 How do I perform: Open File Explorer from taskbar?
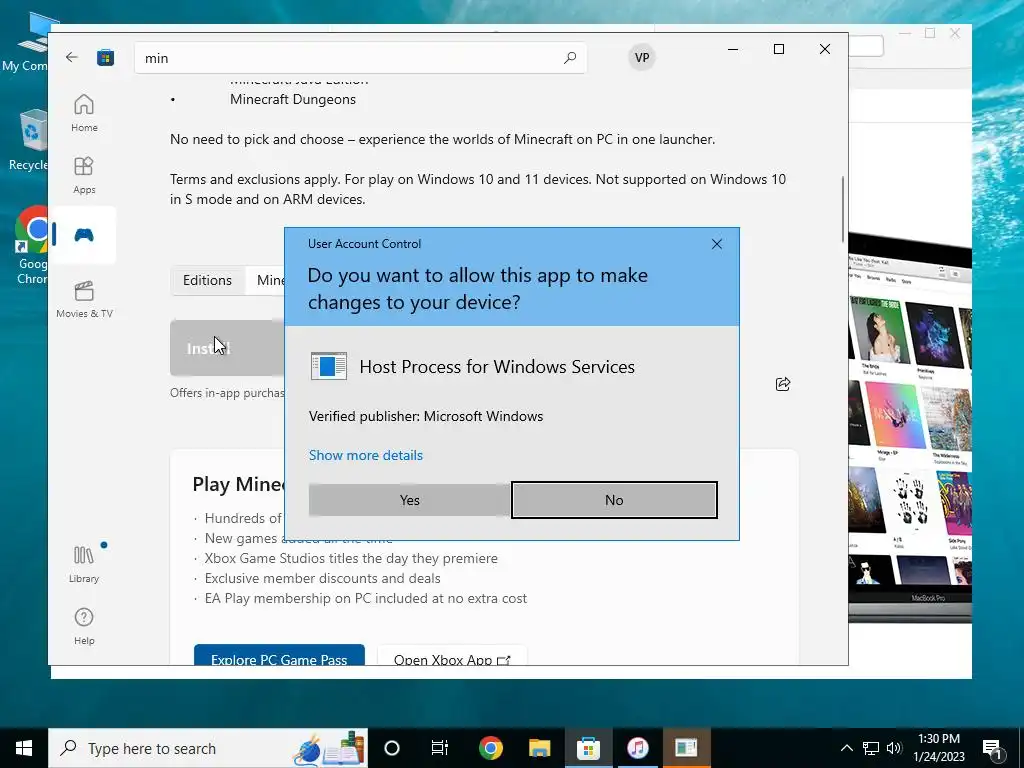(539, 748)
